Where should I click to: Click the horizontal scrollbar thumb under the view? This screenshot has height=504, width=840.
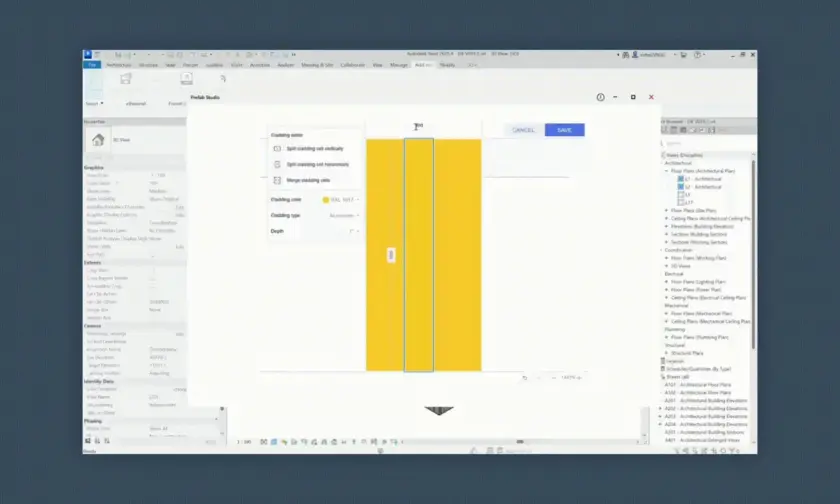(520, 442)
